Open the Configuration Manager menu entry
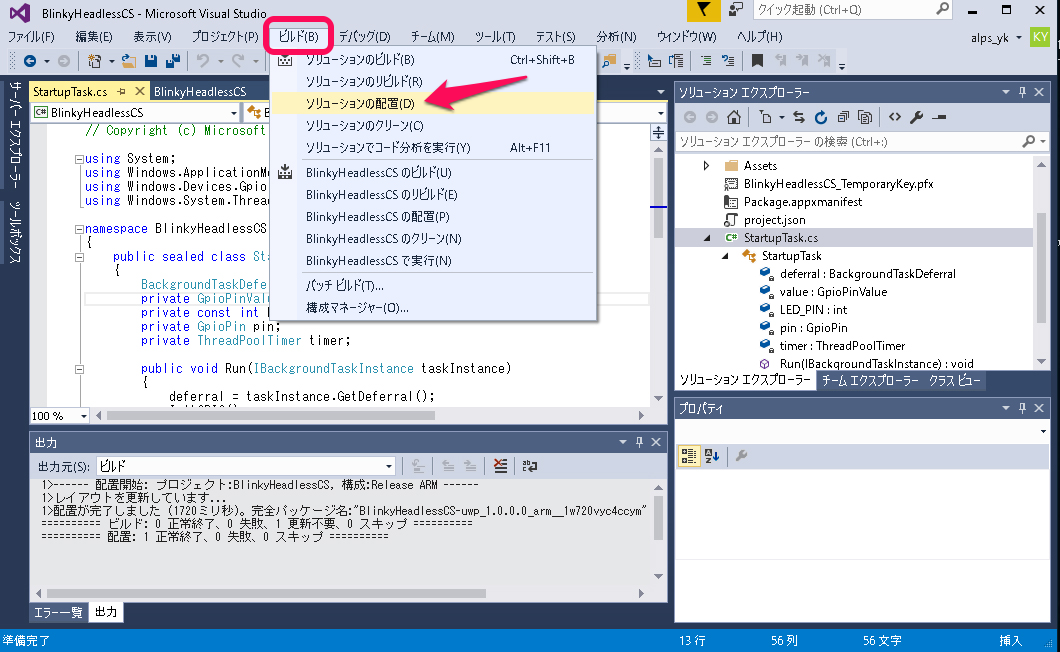 coord(433,308)
